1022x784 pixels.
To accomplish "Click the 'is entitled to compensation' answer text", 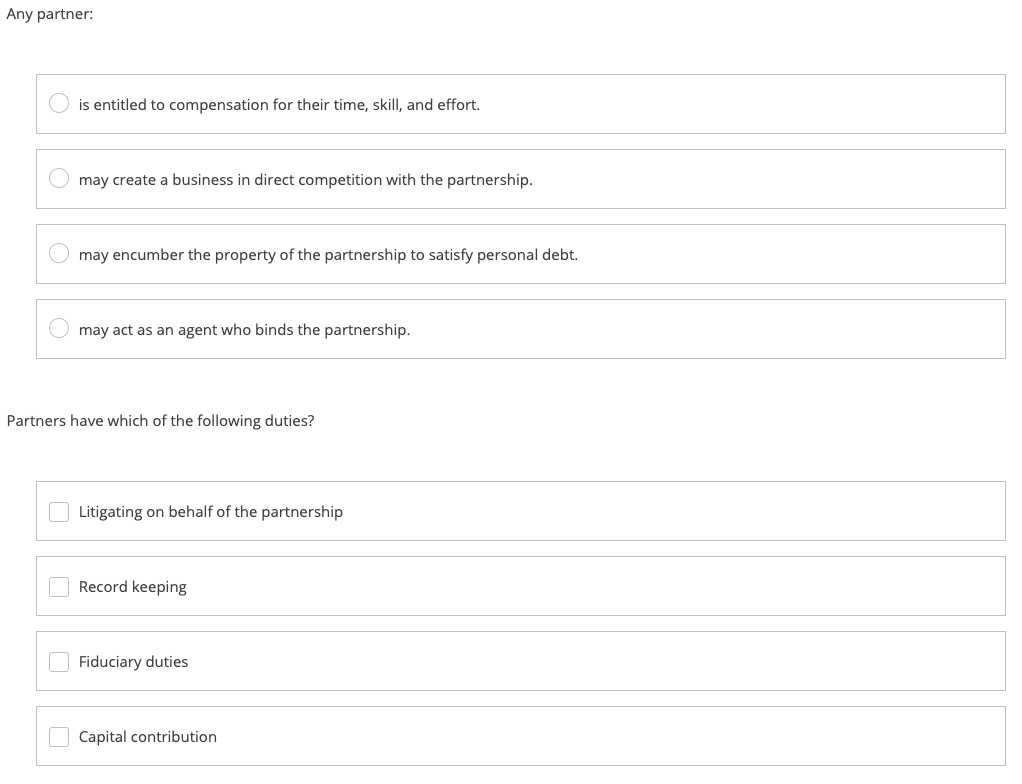I will coord(279,104).
